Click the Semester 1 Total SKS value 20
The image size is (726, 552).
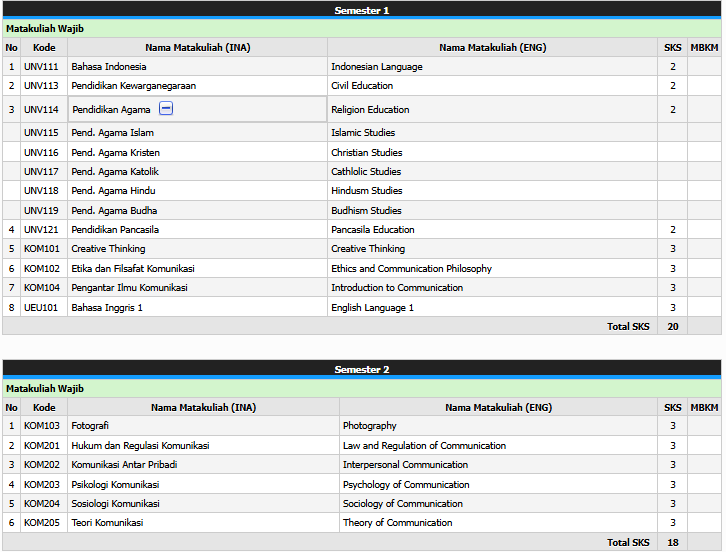(x=672, y=327)
